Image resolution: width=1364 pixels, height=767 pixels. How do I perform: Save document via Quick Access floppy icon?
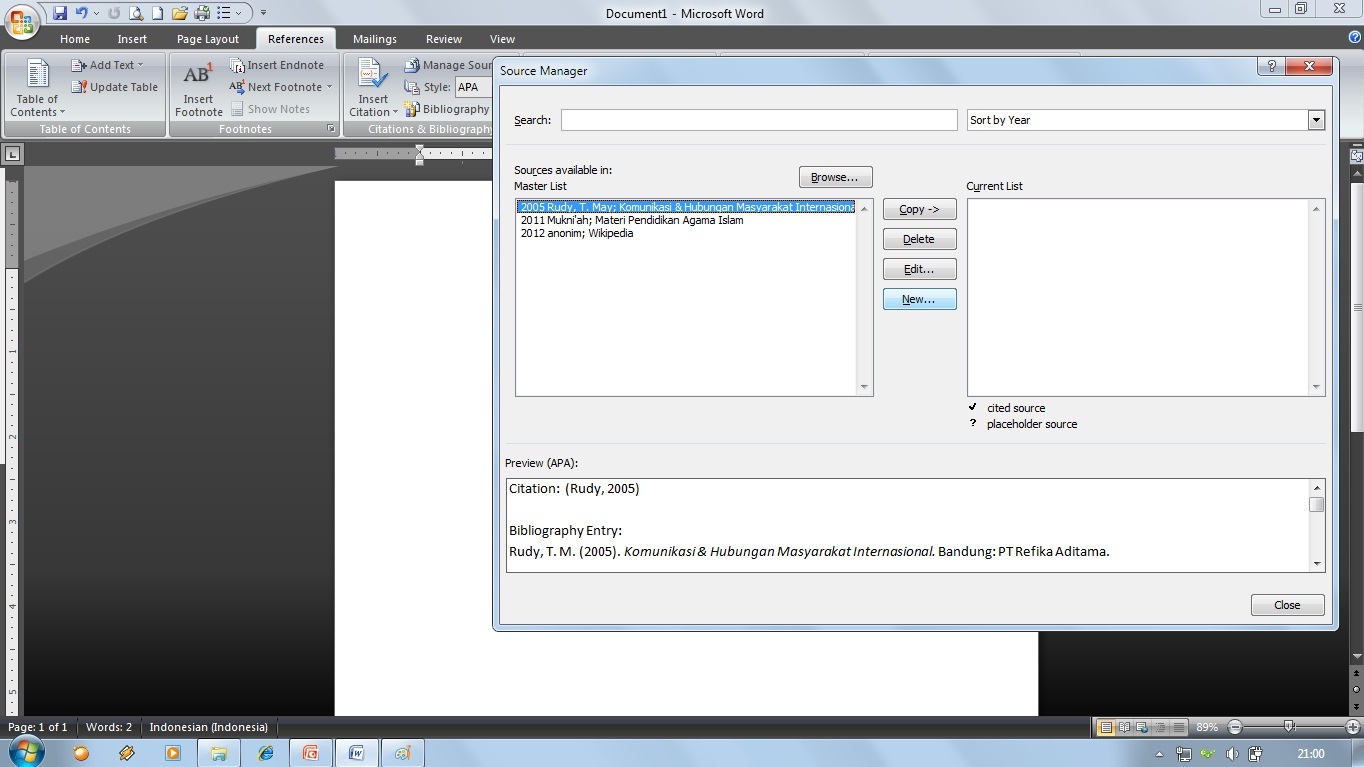[60, 13]
